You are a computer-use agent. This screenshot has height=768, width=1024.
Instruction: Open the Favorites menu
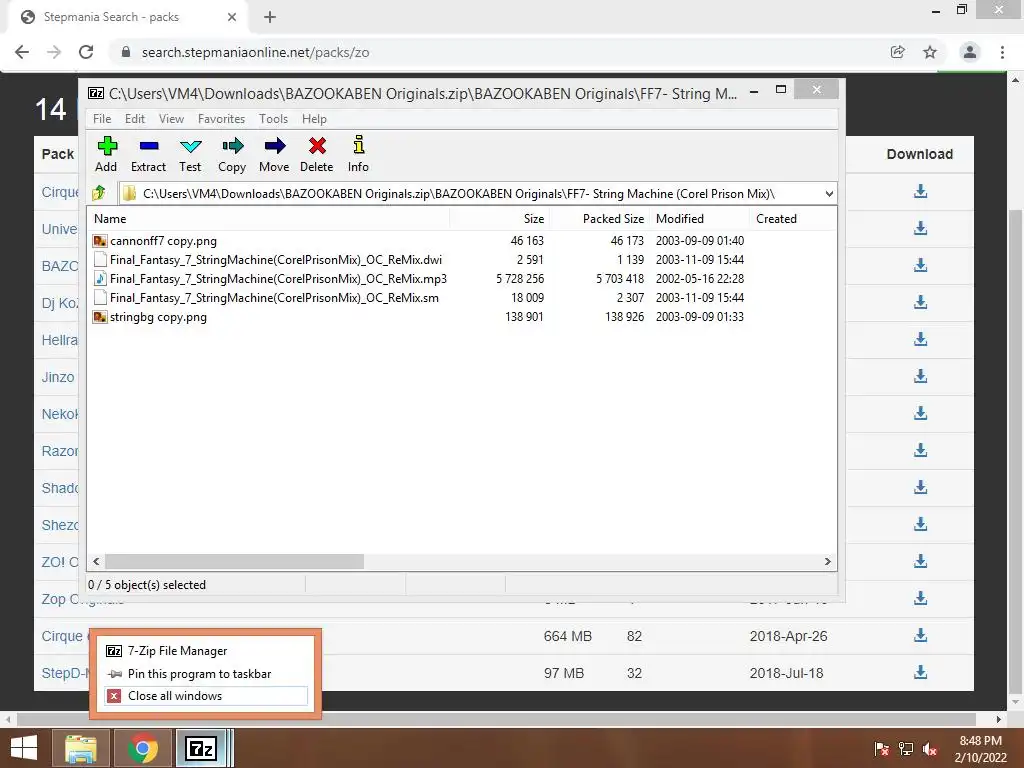click(221, 119)
